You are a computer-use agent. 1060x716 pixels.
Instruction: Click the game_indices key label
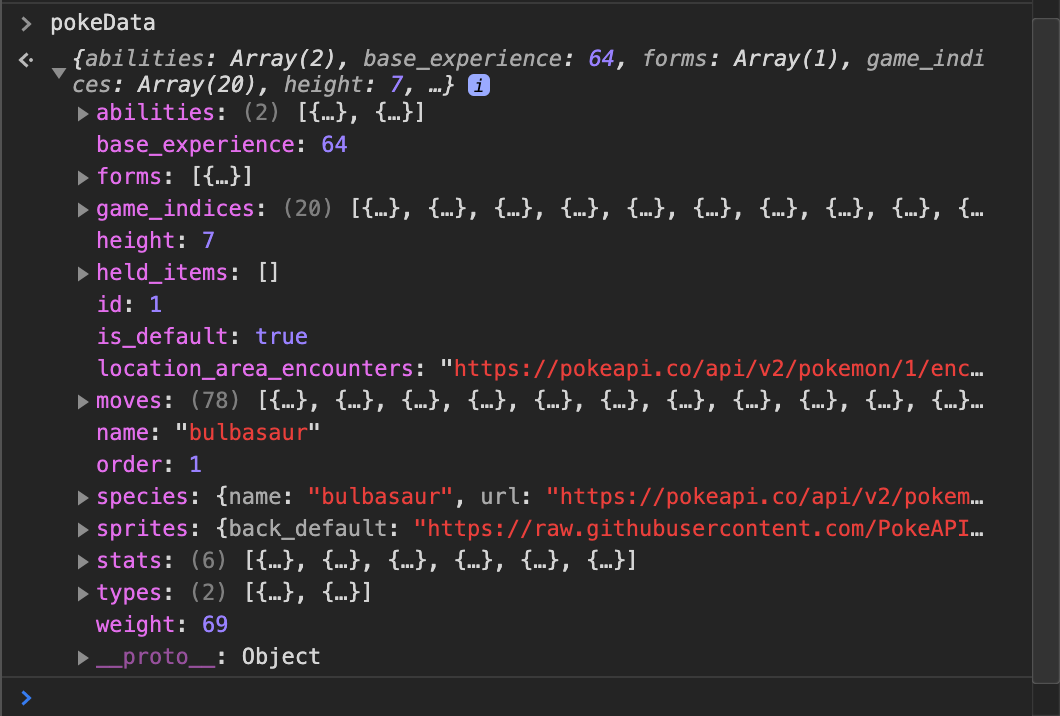tap(176, 208)
